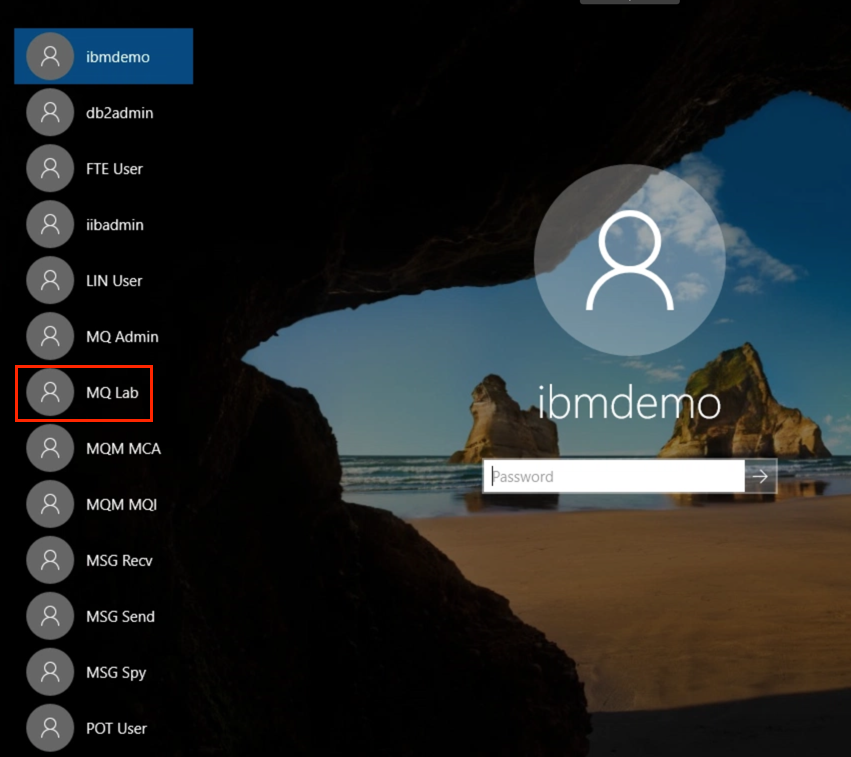Click the highlighted "ibmdemo" name in list
The image size is (851, 757).
click(118, 57)
